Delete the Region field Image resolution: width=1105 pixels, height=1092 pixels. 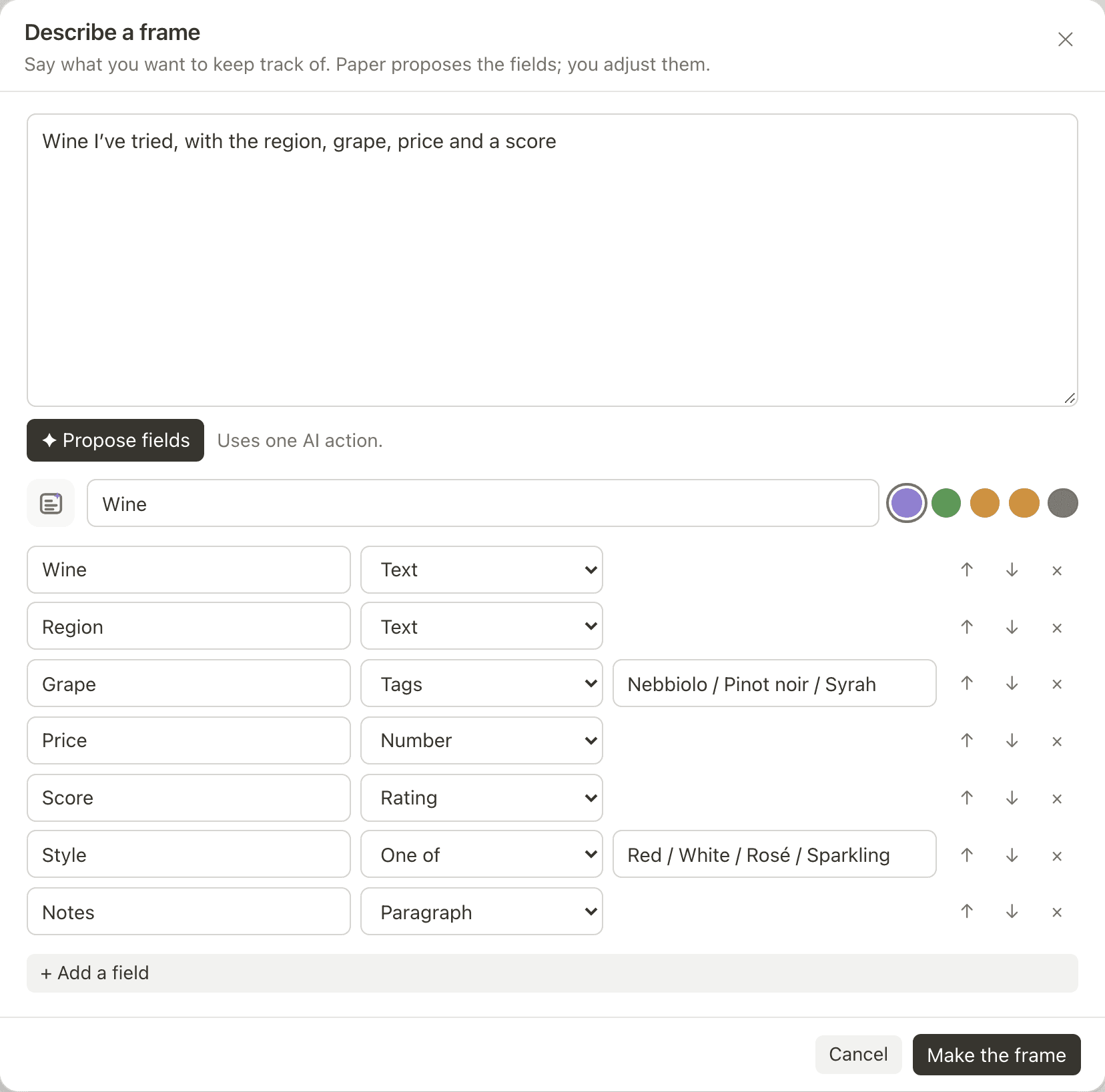pos(1057,628)
